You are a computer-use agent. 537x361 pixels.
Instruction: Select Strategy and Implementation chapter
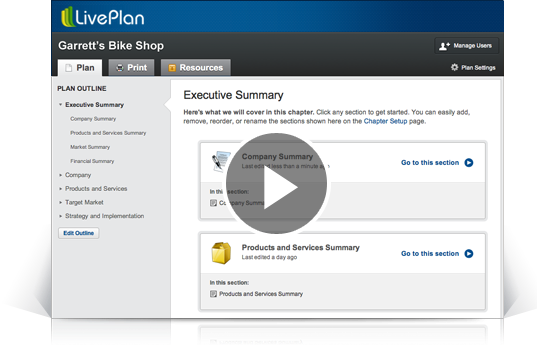pos(104,216)
